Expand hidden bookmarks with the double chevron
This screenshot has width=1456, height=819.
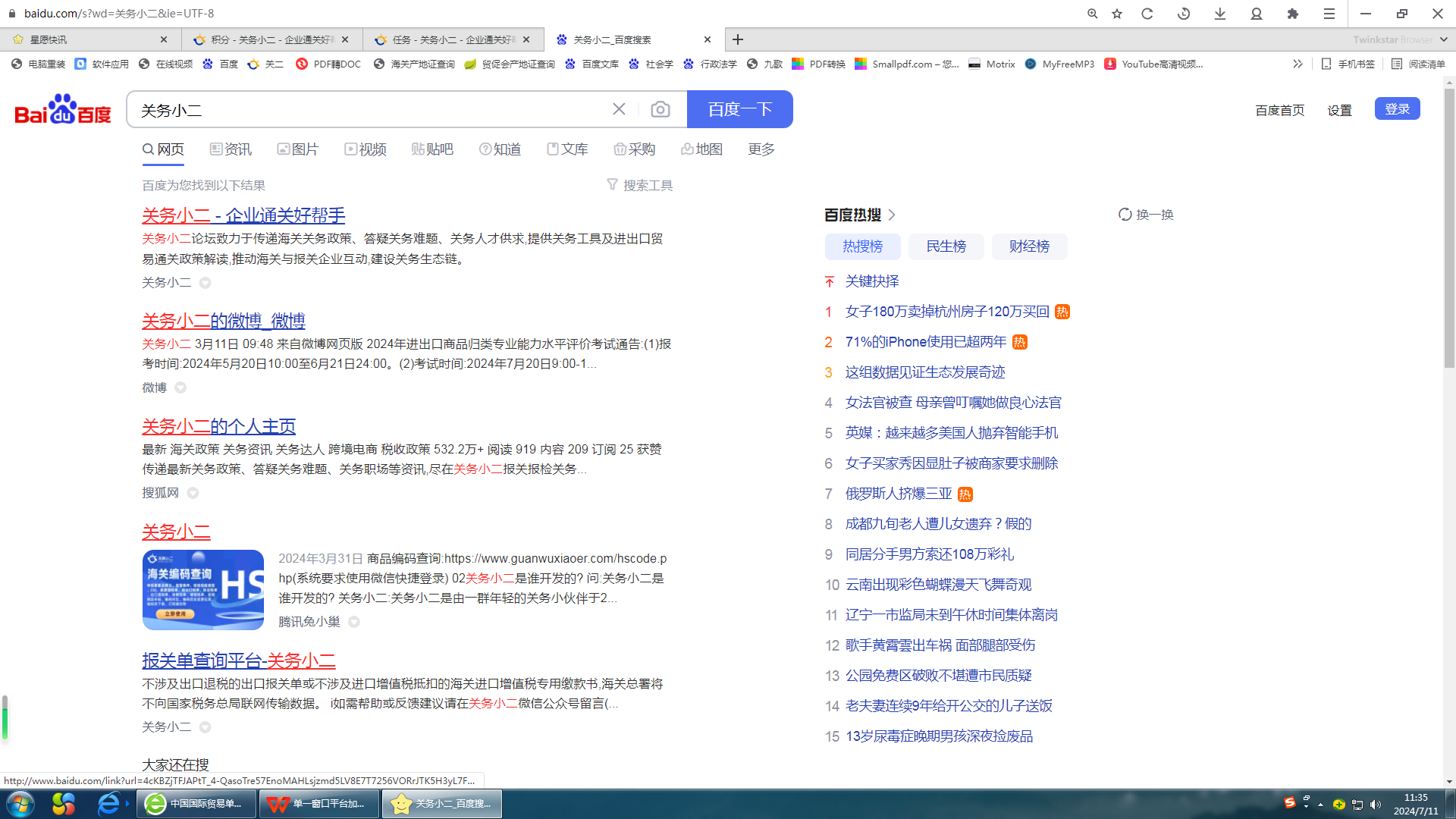click(1298, 64)
